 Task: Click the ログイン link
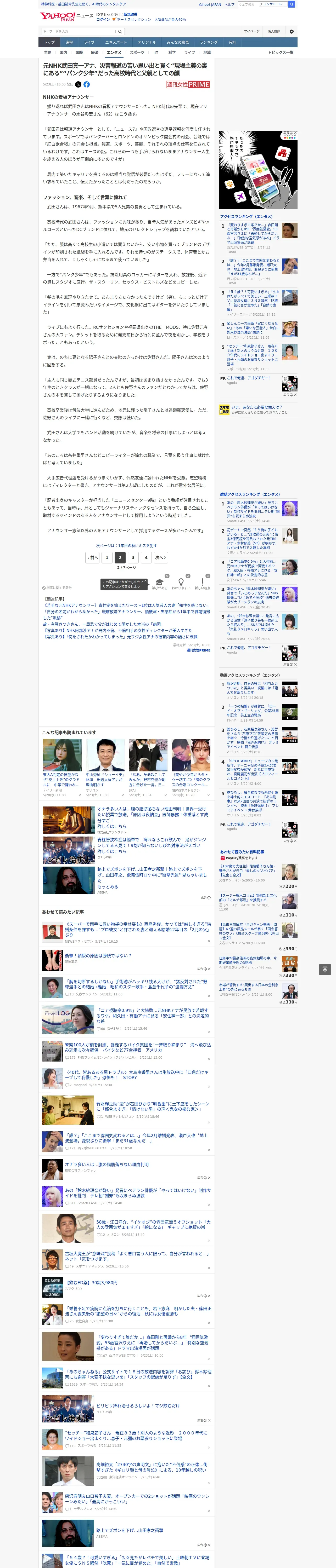click(103, 20)
